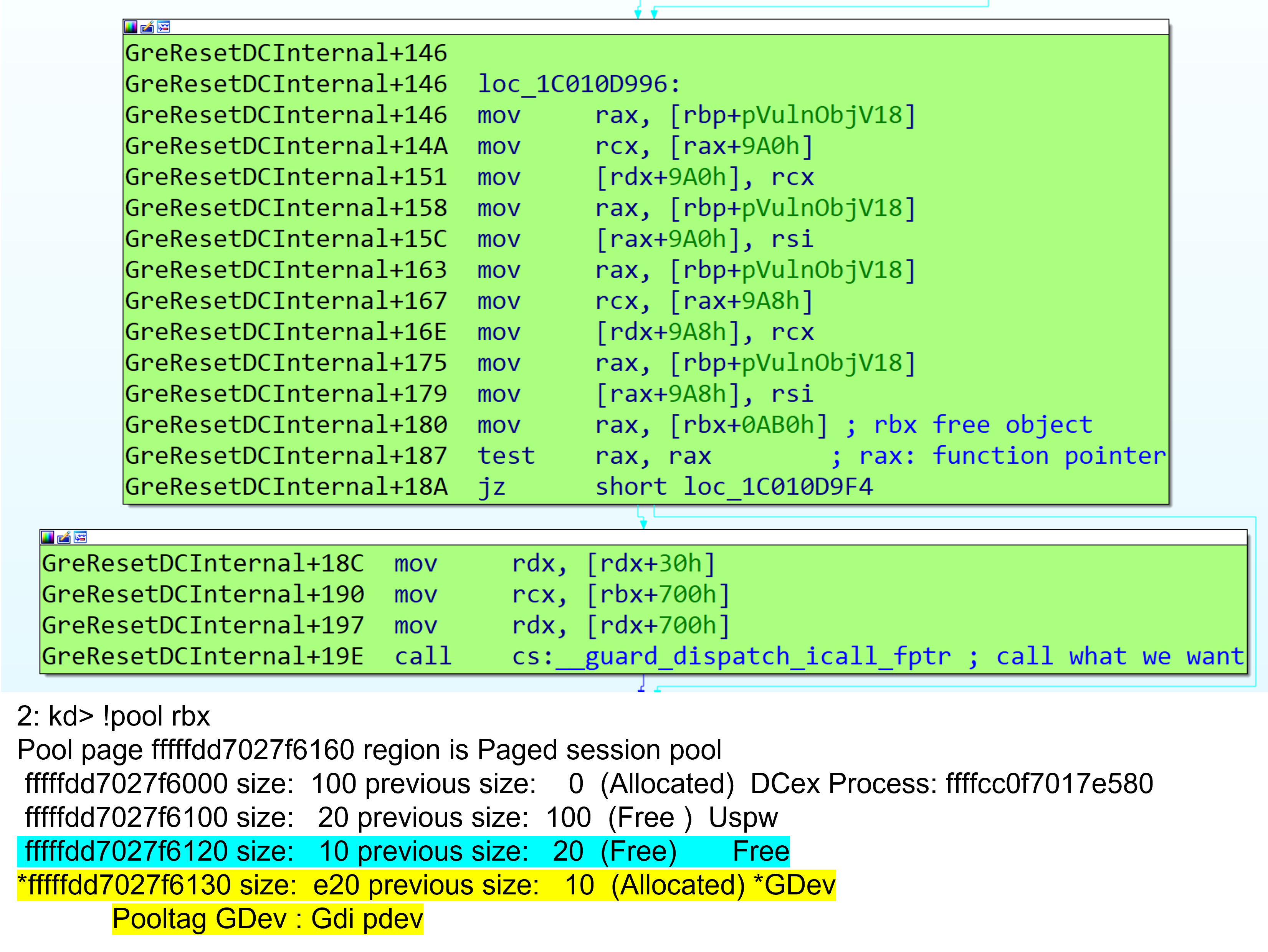Click the jz mnemonic at +18A
The width and height of the screenshot is (1268, 952).
[492, 487]
